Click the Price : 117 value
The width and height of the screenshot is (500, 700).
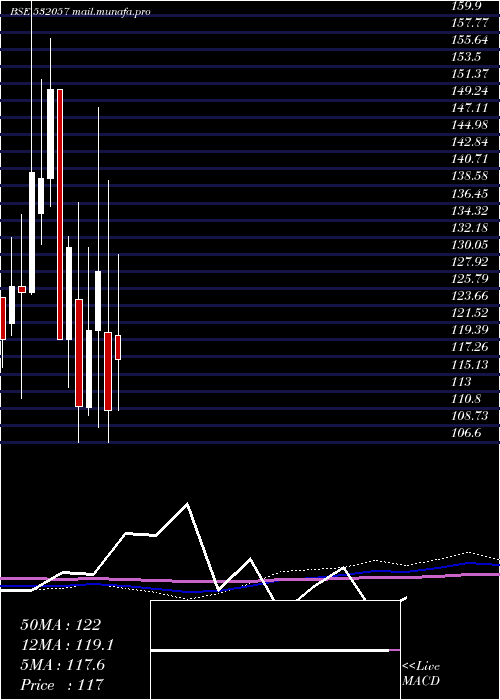pos(62,684)
